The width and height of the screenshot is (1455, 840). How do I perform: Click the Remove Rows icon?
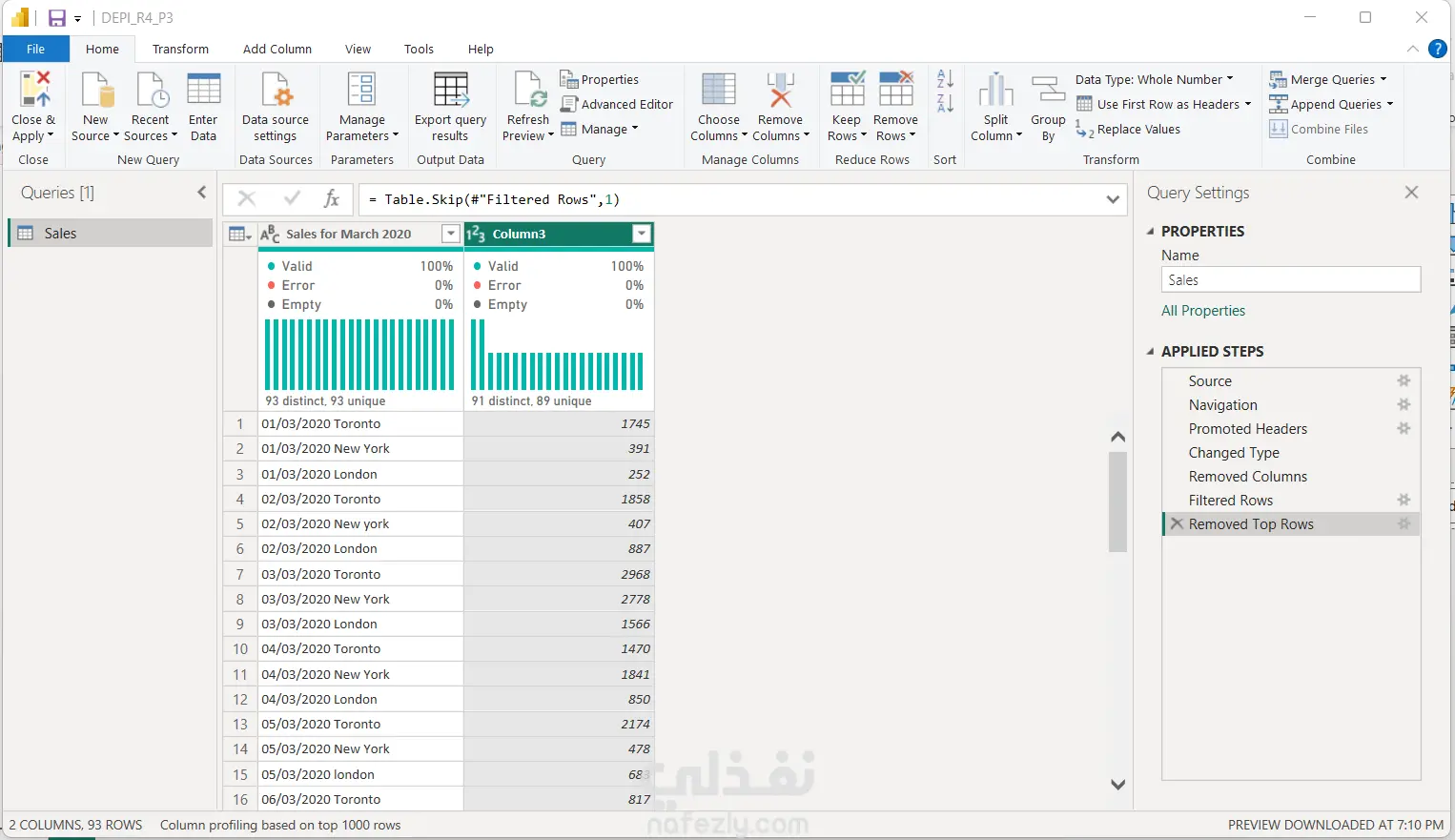point(896,90)
